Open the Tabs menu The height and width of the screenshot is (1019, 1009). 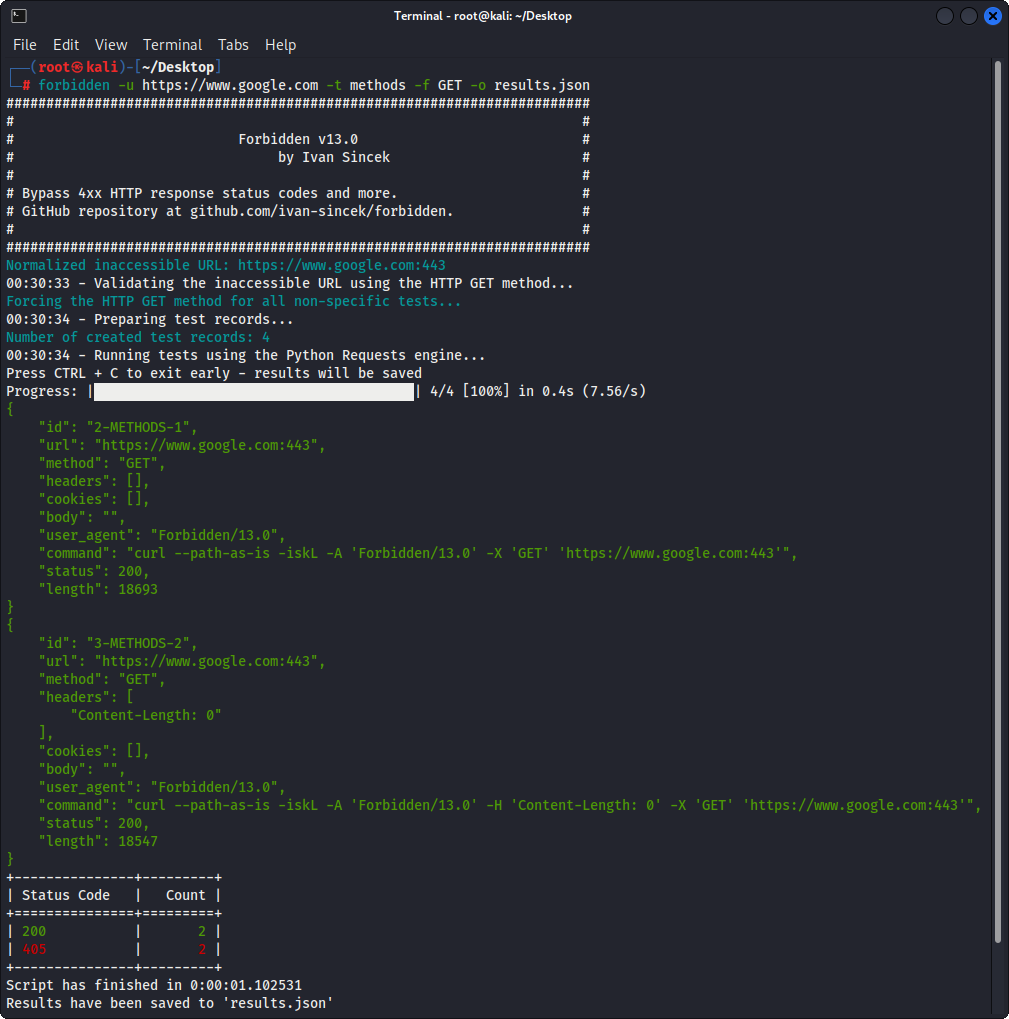(x=233, y=45)
